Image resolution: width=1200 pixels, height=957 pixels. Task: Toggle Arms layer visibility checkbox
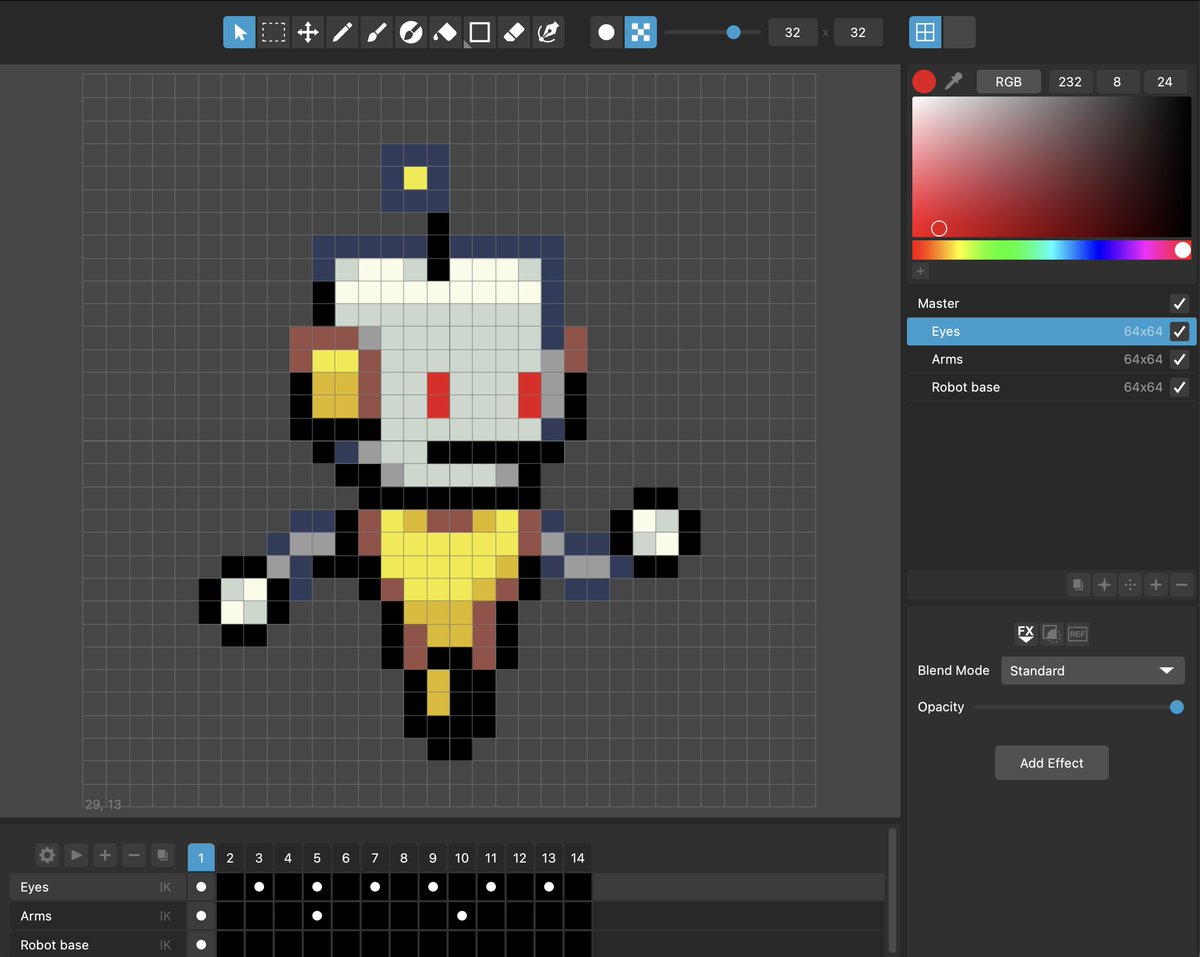[1179, 359]
